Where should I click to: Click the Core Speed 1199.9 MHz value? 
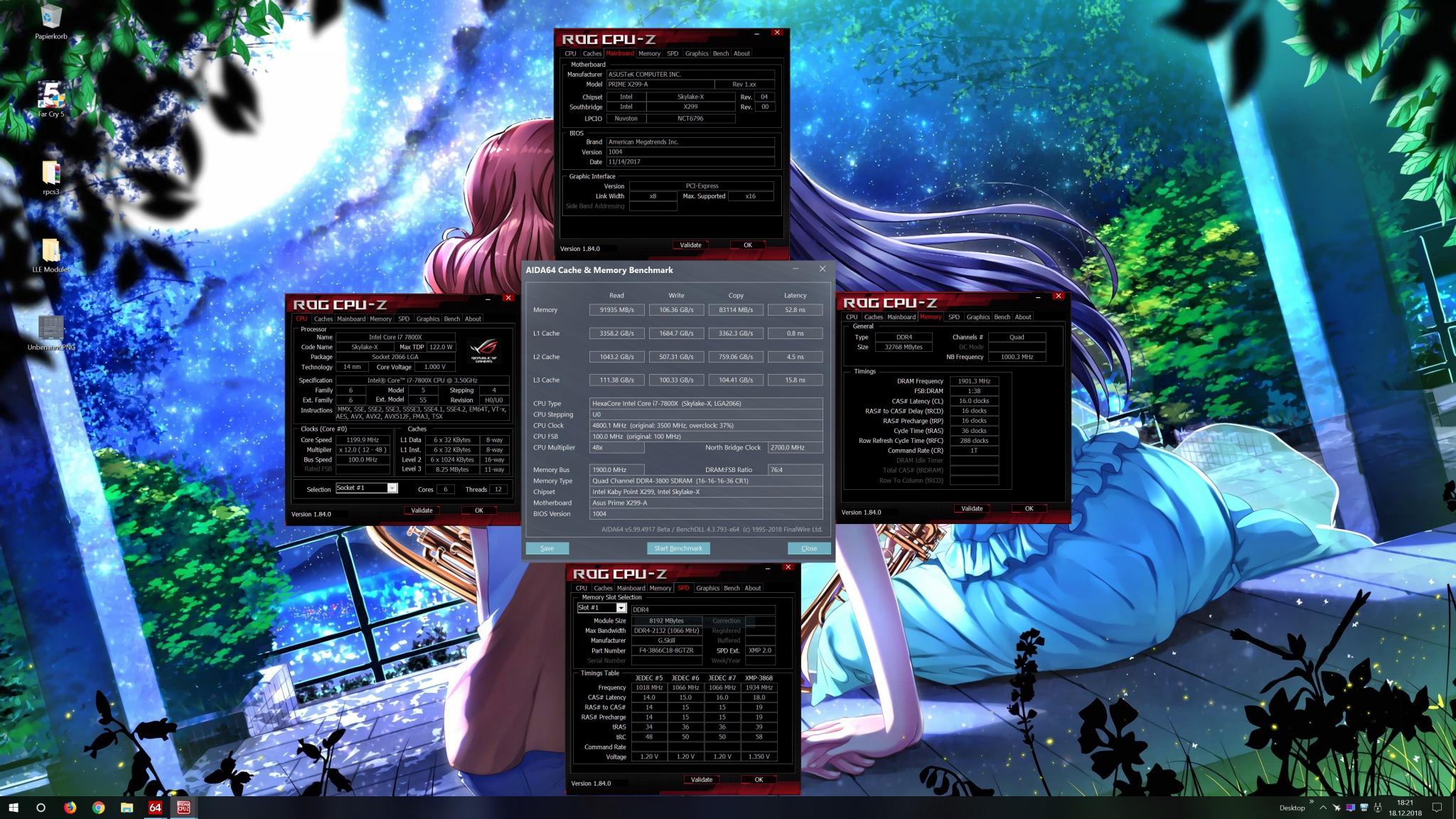pos(363,440)
